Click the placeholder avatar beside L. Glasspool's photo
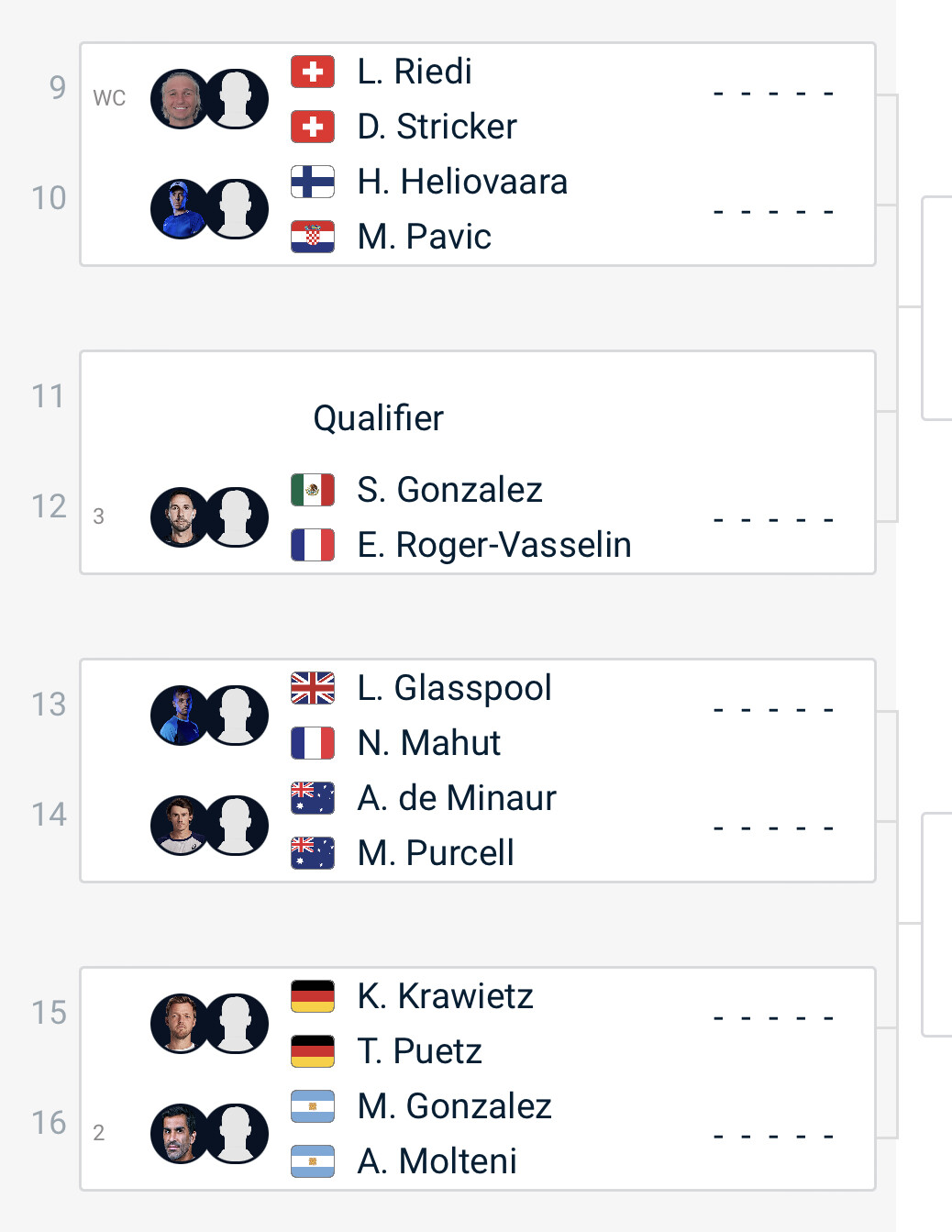The height and width of the screenshot is (1232, 952). coord(236,716)
